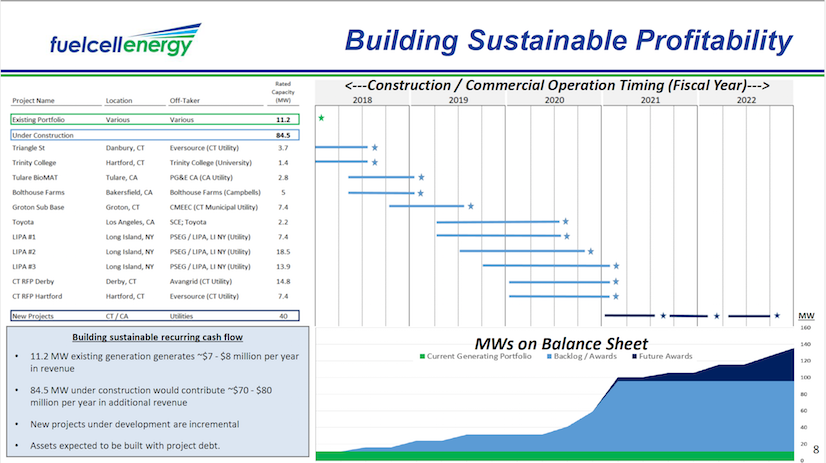This screenshot has height=463, width=826.
Task: Click the 40 MW New Projects capacity
Action: [x=283, y=316]
